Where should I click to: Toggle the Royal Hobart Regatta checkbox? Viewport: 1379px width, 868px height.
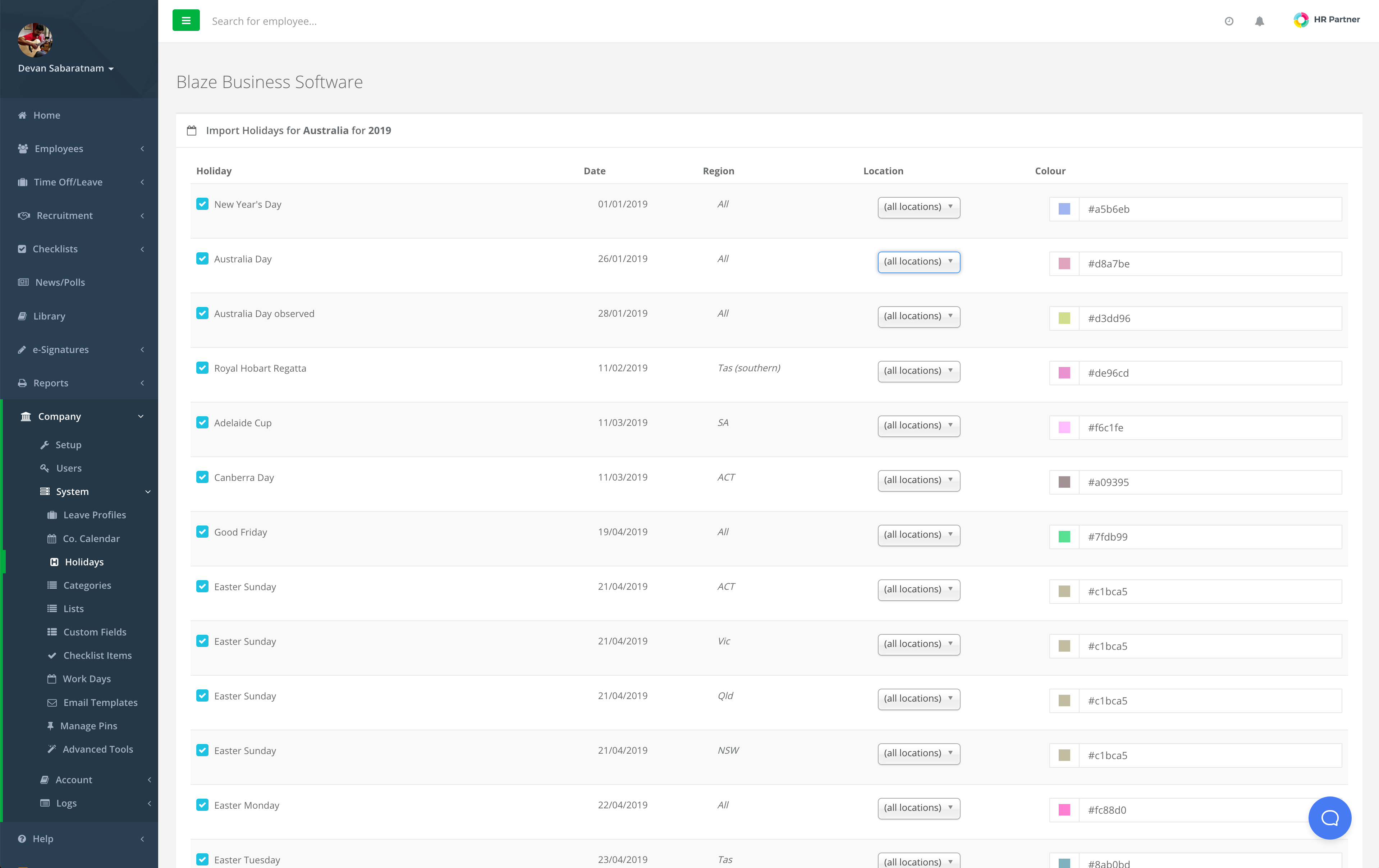tap(202, 368)
